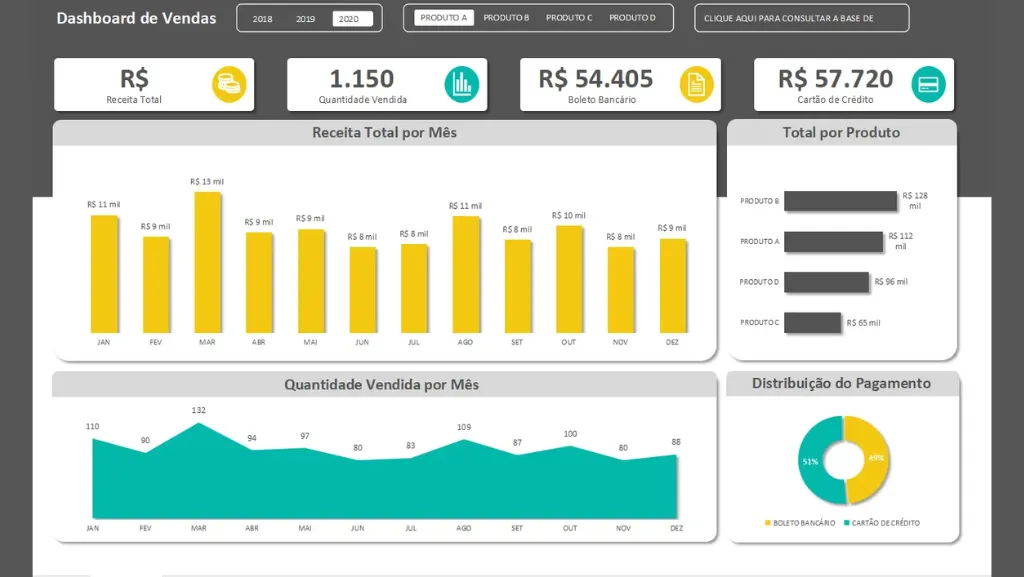Select the MAR bar in Receita Total chart
This screenshot has width=1024, height=577.
coord(207,262)
